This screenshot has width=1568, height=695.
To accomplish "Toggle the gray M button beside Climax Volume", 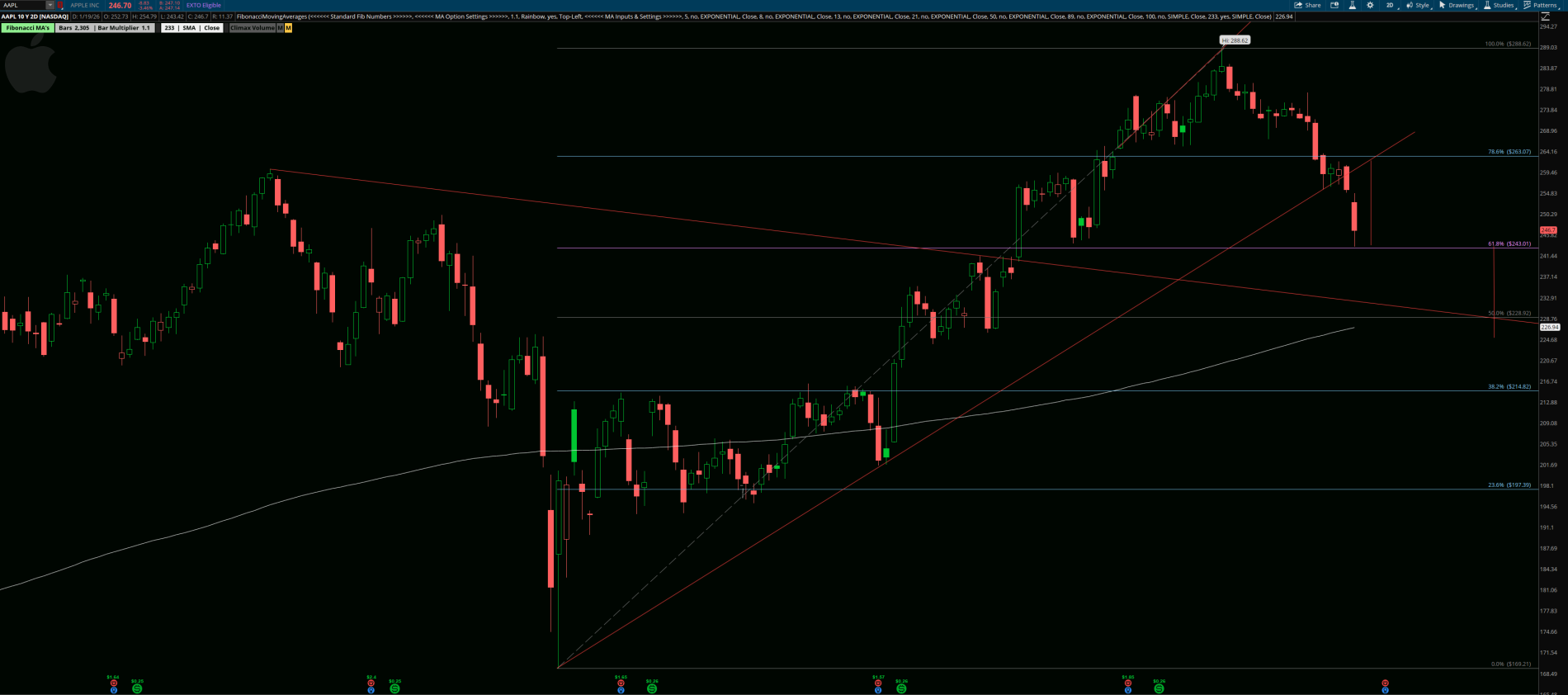I will 280,28.
